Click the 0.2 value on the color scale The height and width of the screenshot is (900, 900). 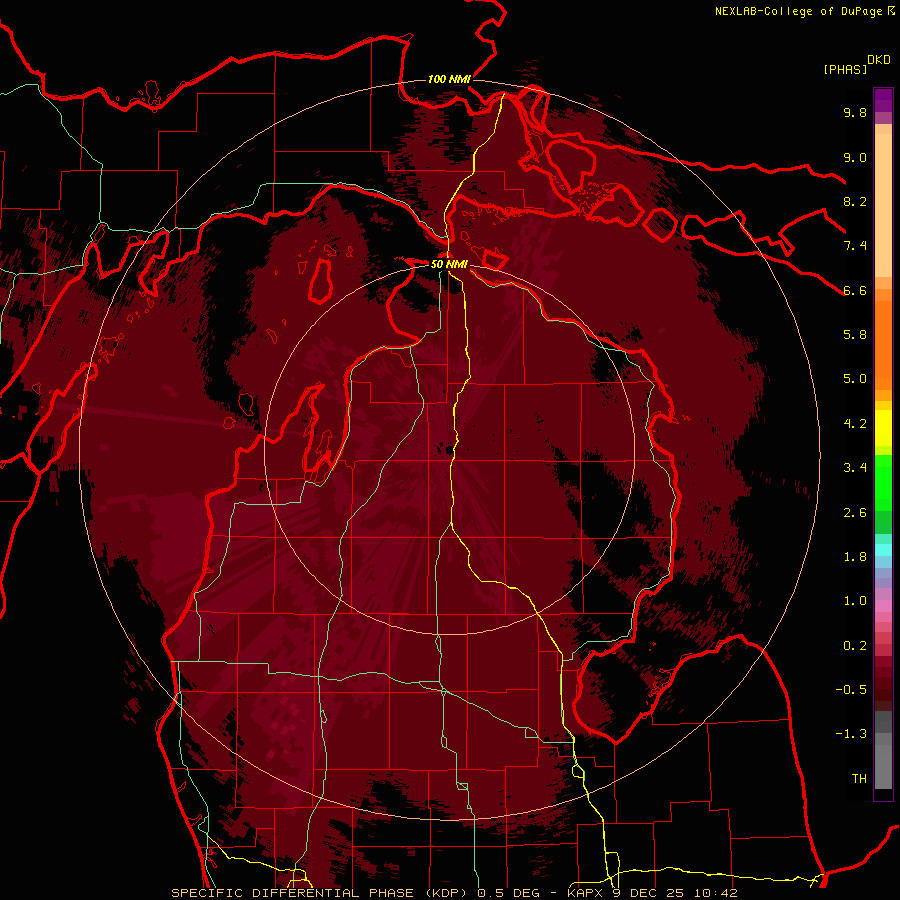[855, 646]
